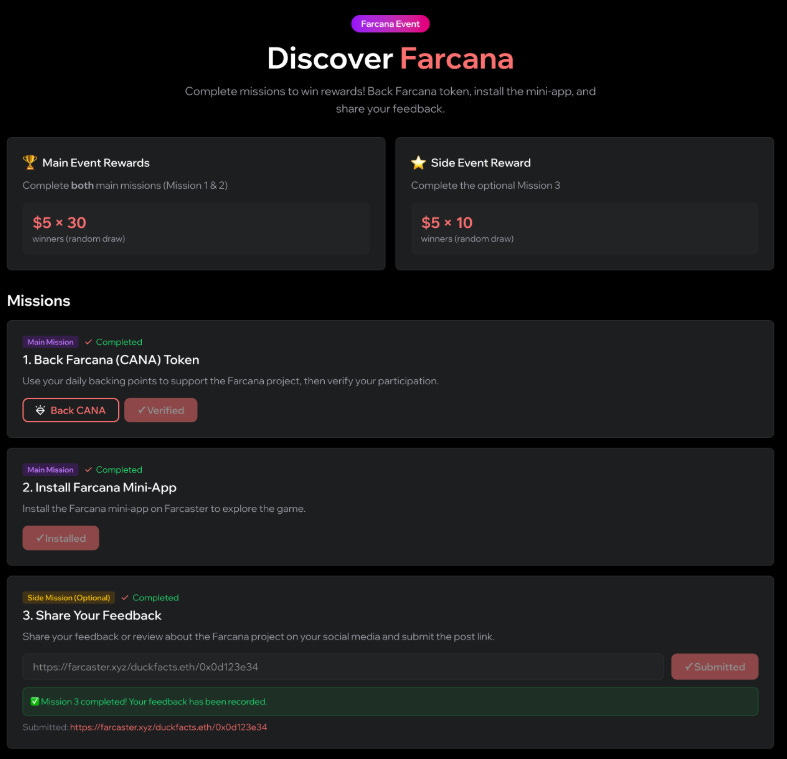Image resolution: width=787 pixels, height=759 pixels.
Task: Click the Verified button in mission 1
Action: 161,410
